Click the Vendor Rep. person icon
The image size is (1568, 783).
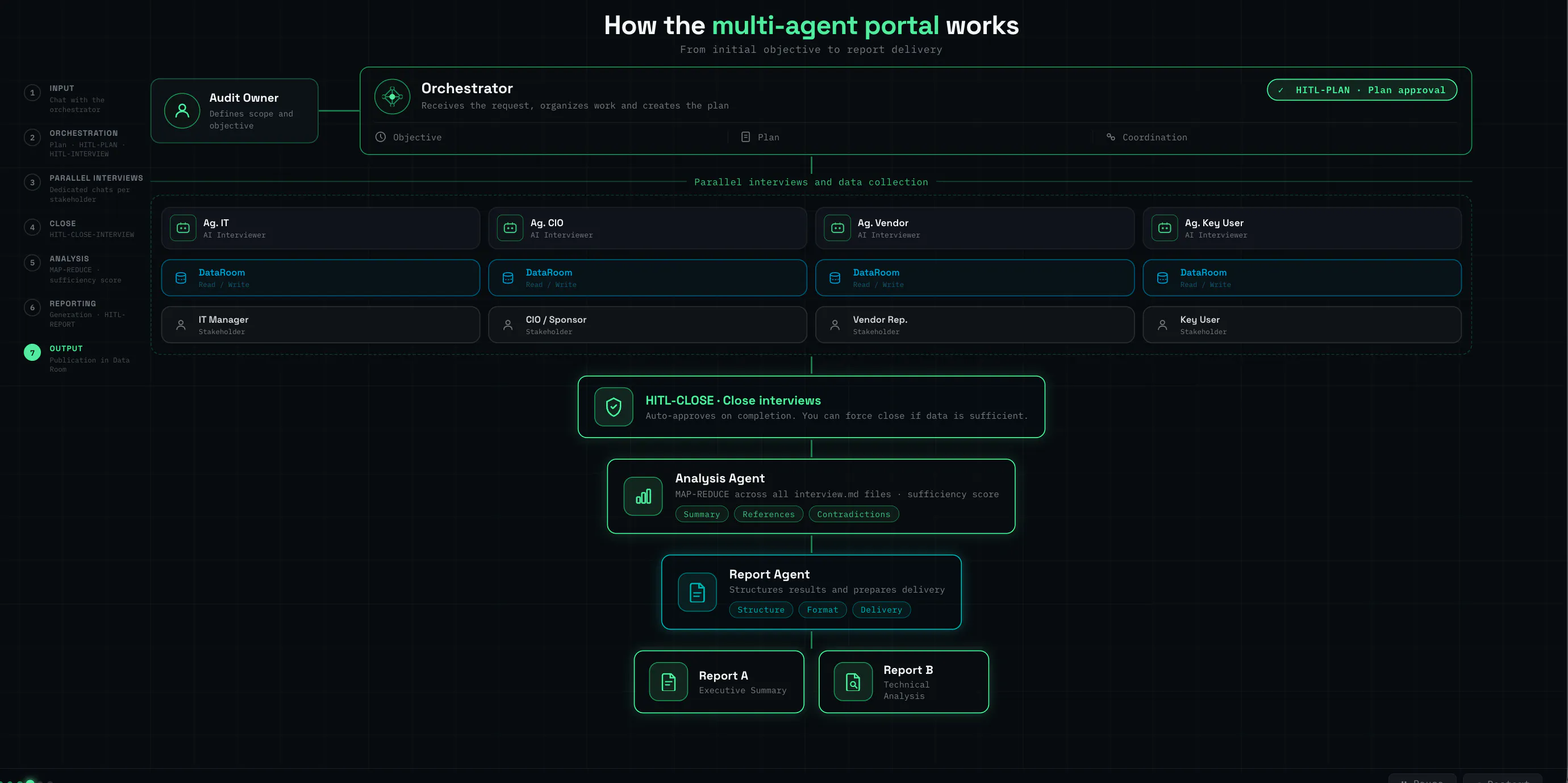pyautogui.click(x=835, y=325)
